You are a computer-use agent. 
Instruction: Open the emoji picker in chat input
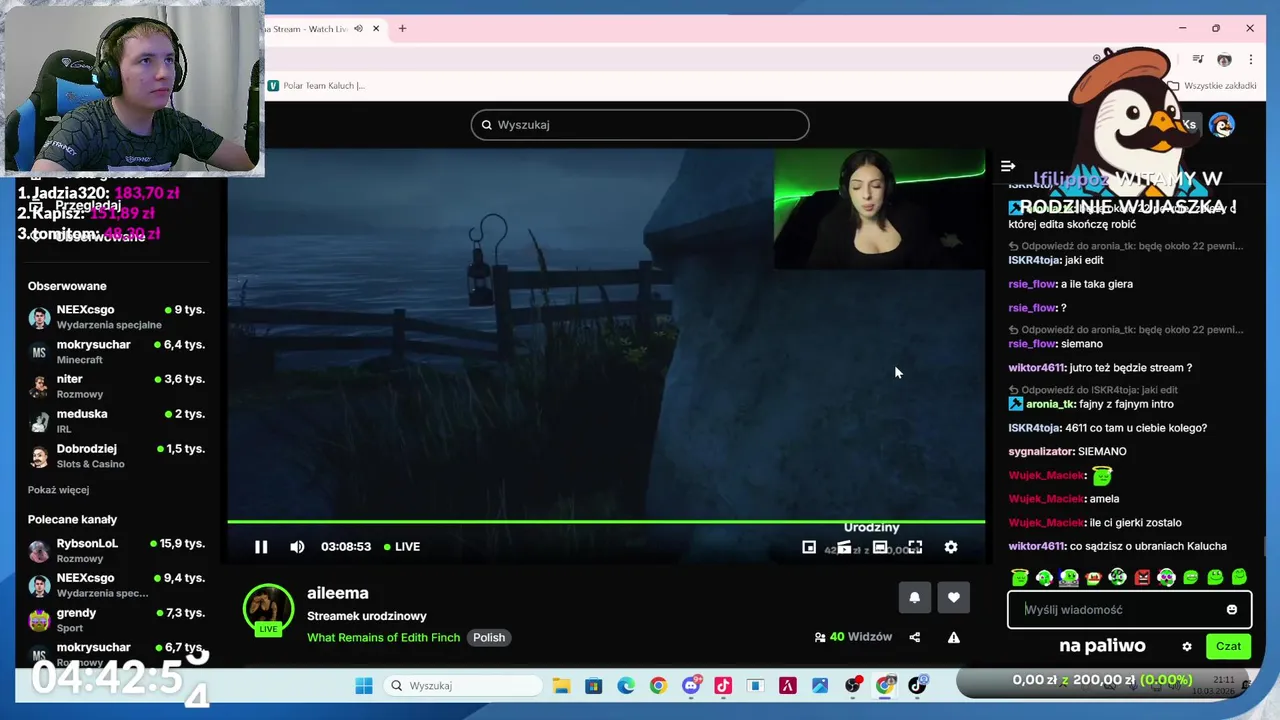click(1232, 610)
